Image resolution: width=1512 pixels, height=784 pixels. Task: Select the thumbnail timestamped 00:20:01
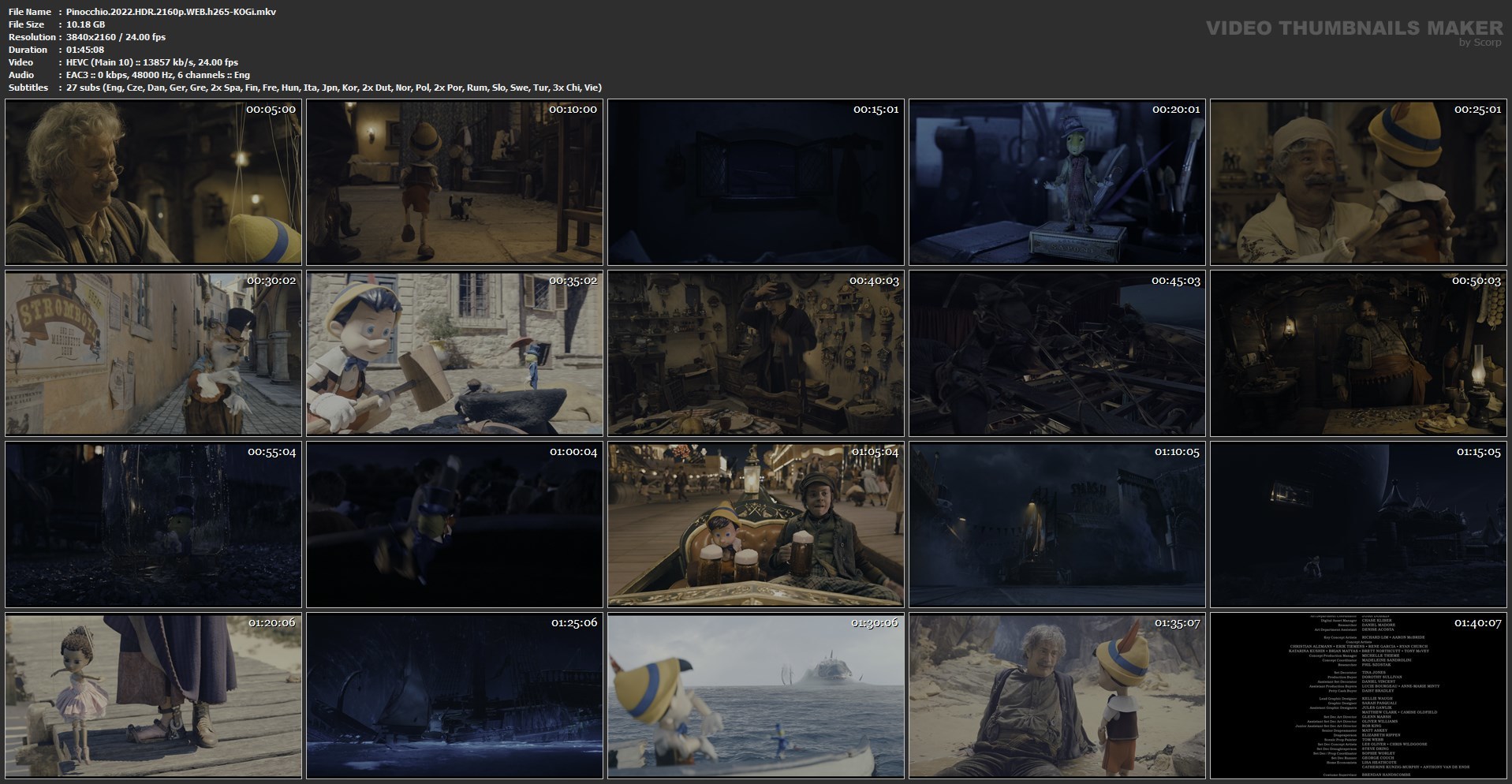tap(1057, 182)
